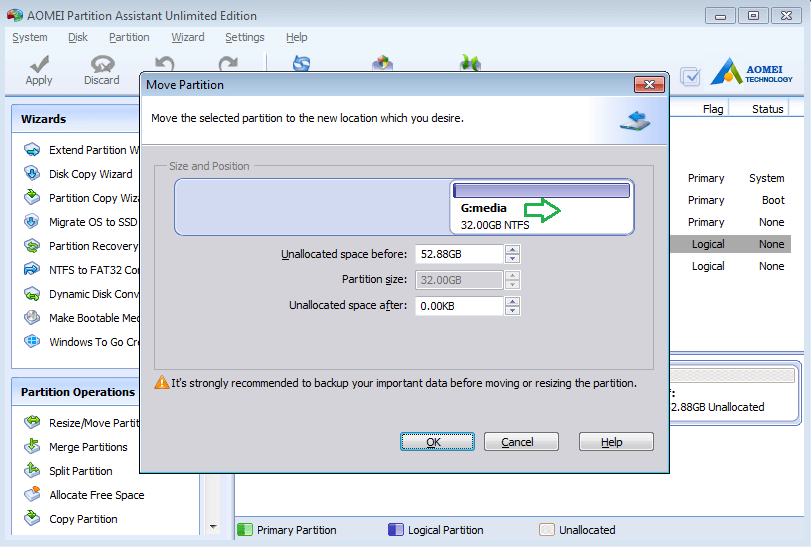
Task: Click the AOMEI Technology logo
Action: 752,71
